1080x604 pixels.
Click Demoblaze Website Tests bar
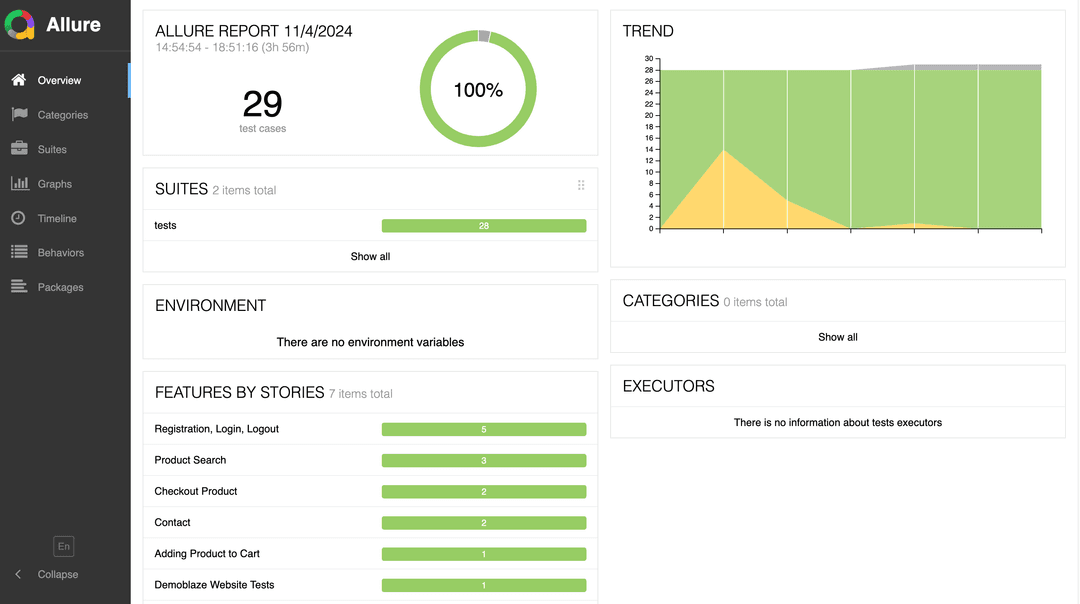484,585
